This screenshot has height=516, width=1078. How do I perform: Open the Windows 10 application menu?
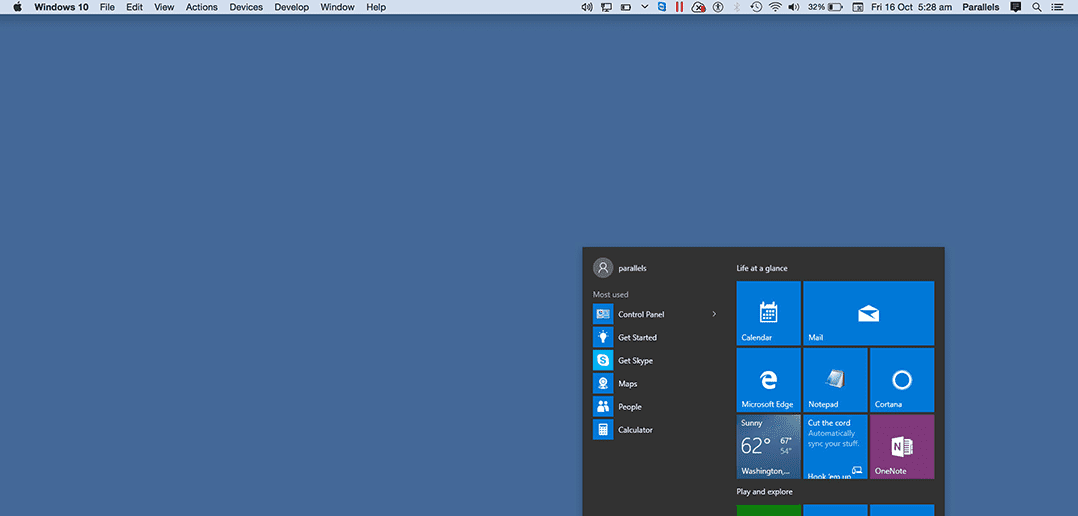point(61,7)
